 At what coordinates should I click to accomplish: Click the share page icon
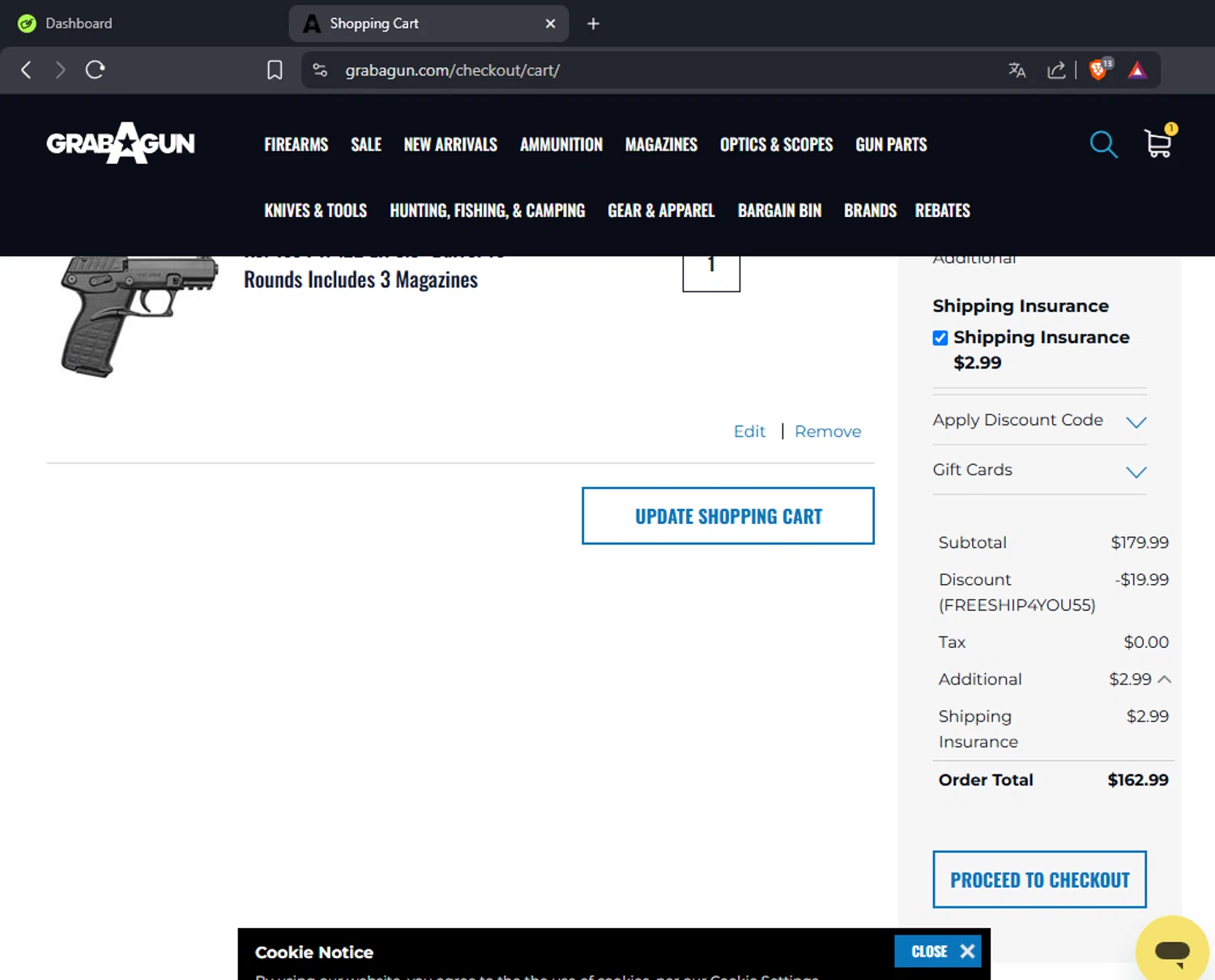point(1056,70)
